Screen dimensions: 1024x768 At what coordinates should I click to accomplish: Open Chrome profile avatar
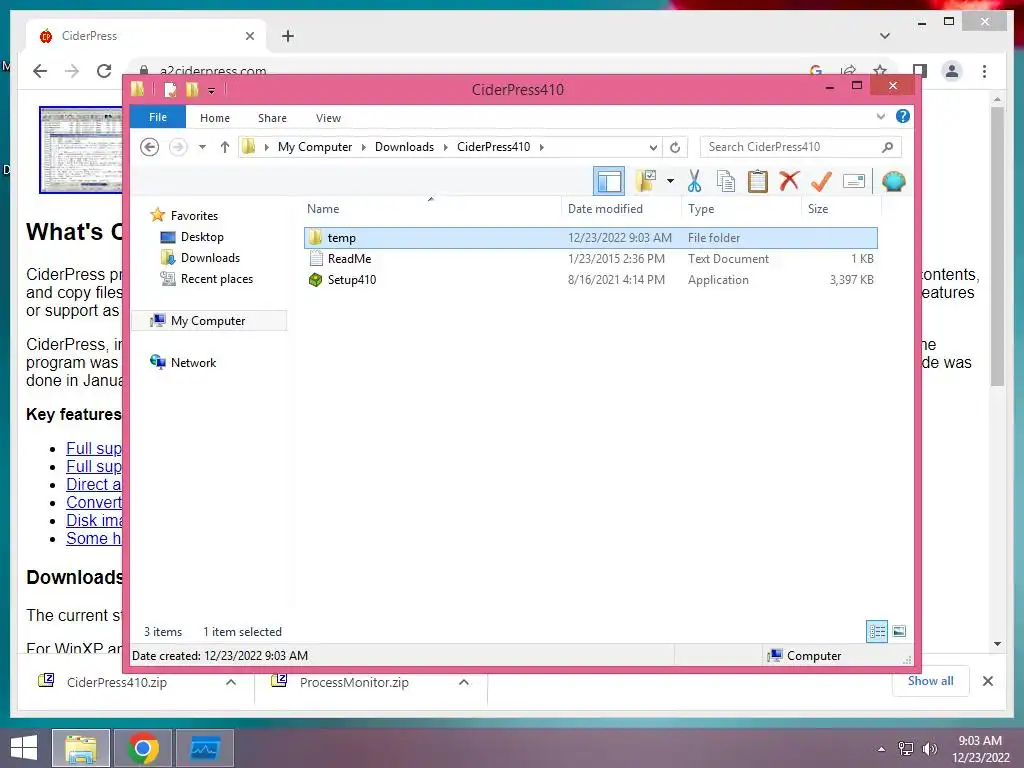(952, 71)
